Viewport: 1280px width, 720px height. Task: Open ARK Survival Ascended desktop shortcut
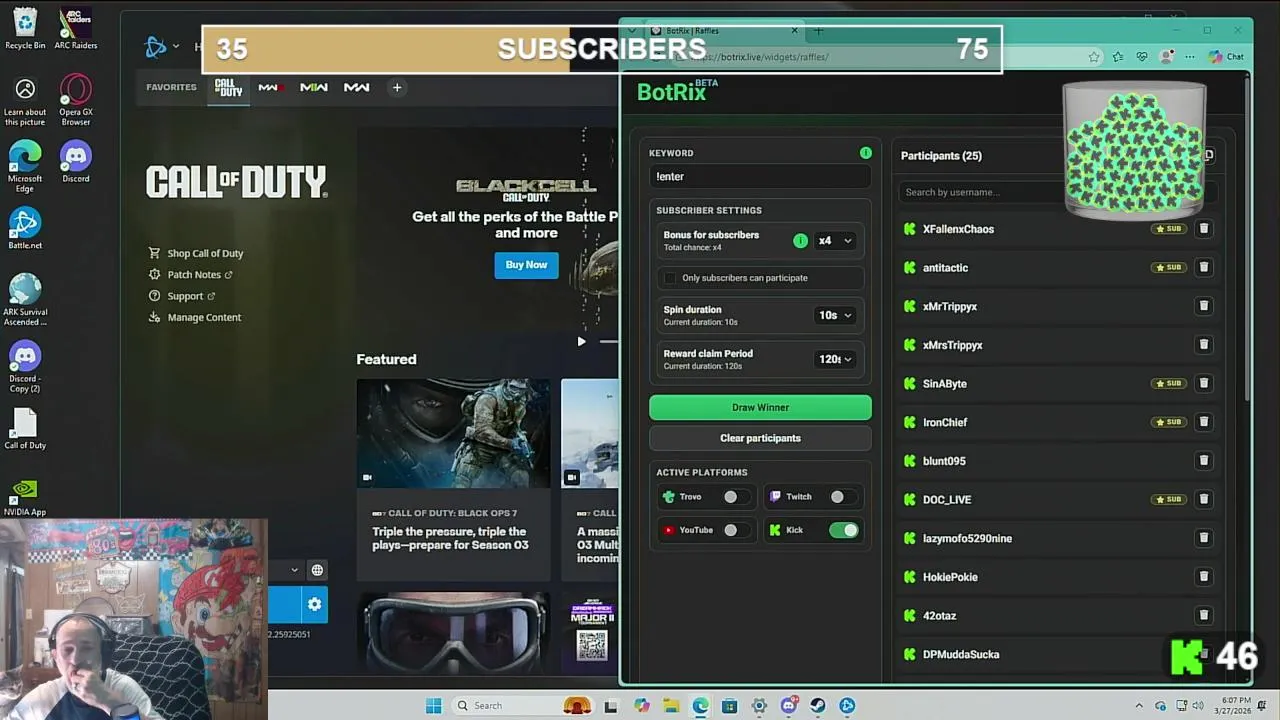click(25, 300)
